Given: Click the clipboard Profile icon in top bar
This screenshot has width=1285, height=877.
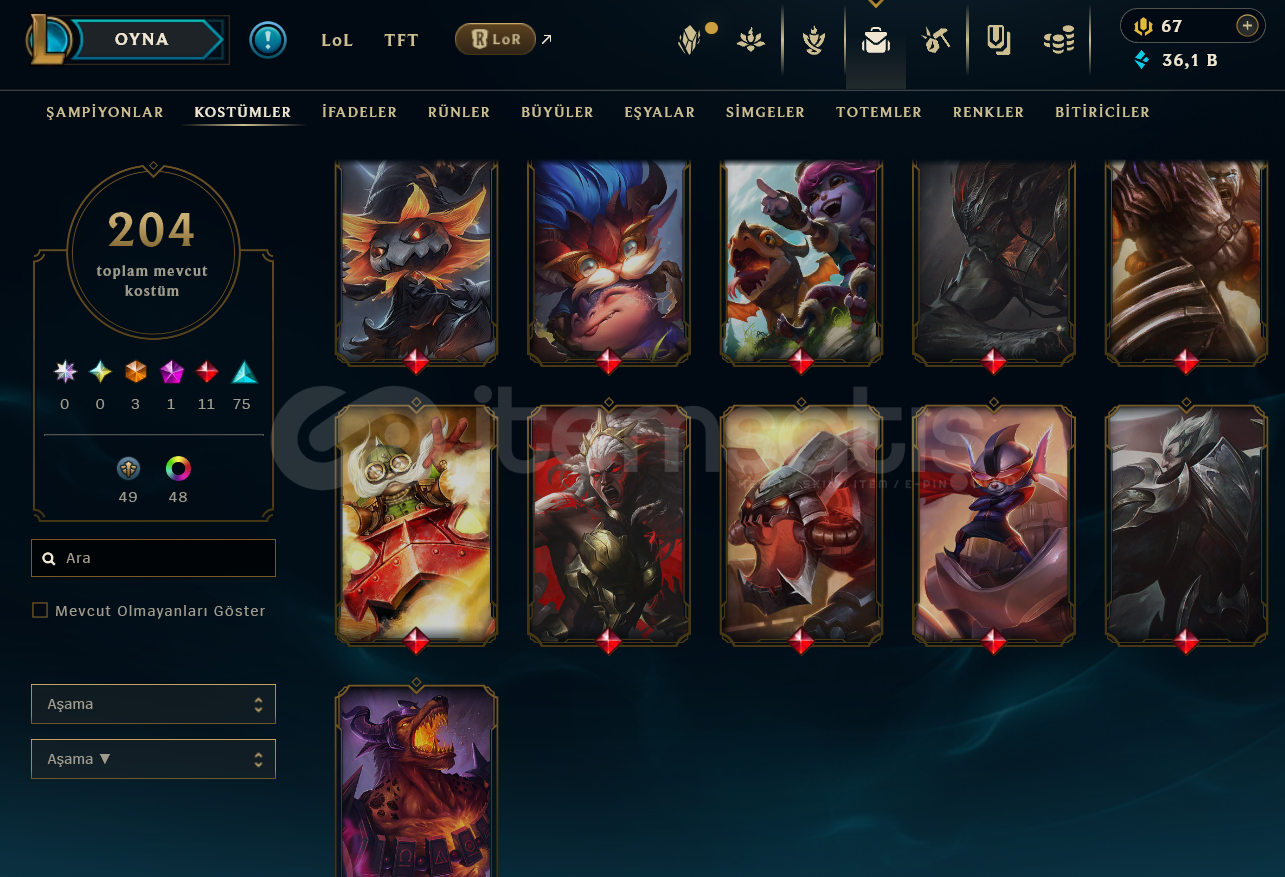Looking at the screenshot, I should pyautogui.click(x=997, y=41).
